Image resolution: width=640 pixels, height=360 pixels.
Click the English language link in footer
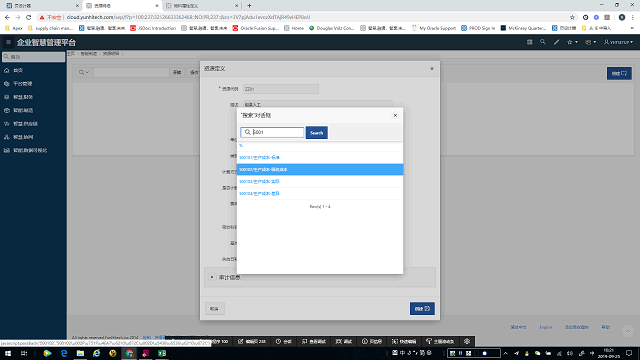click(545, 327)
